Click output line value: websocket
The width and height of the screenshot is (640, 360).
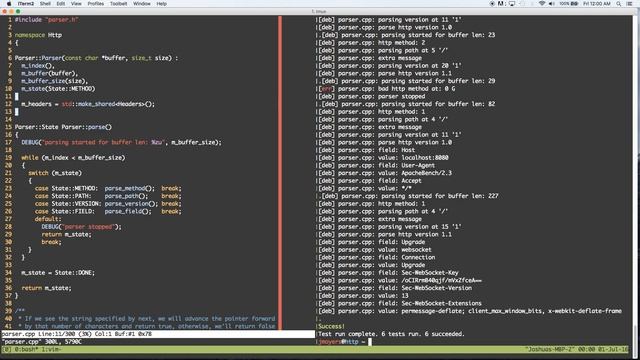click(374, 250)
